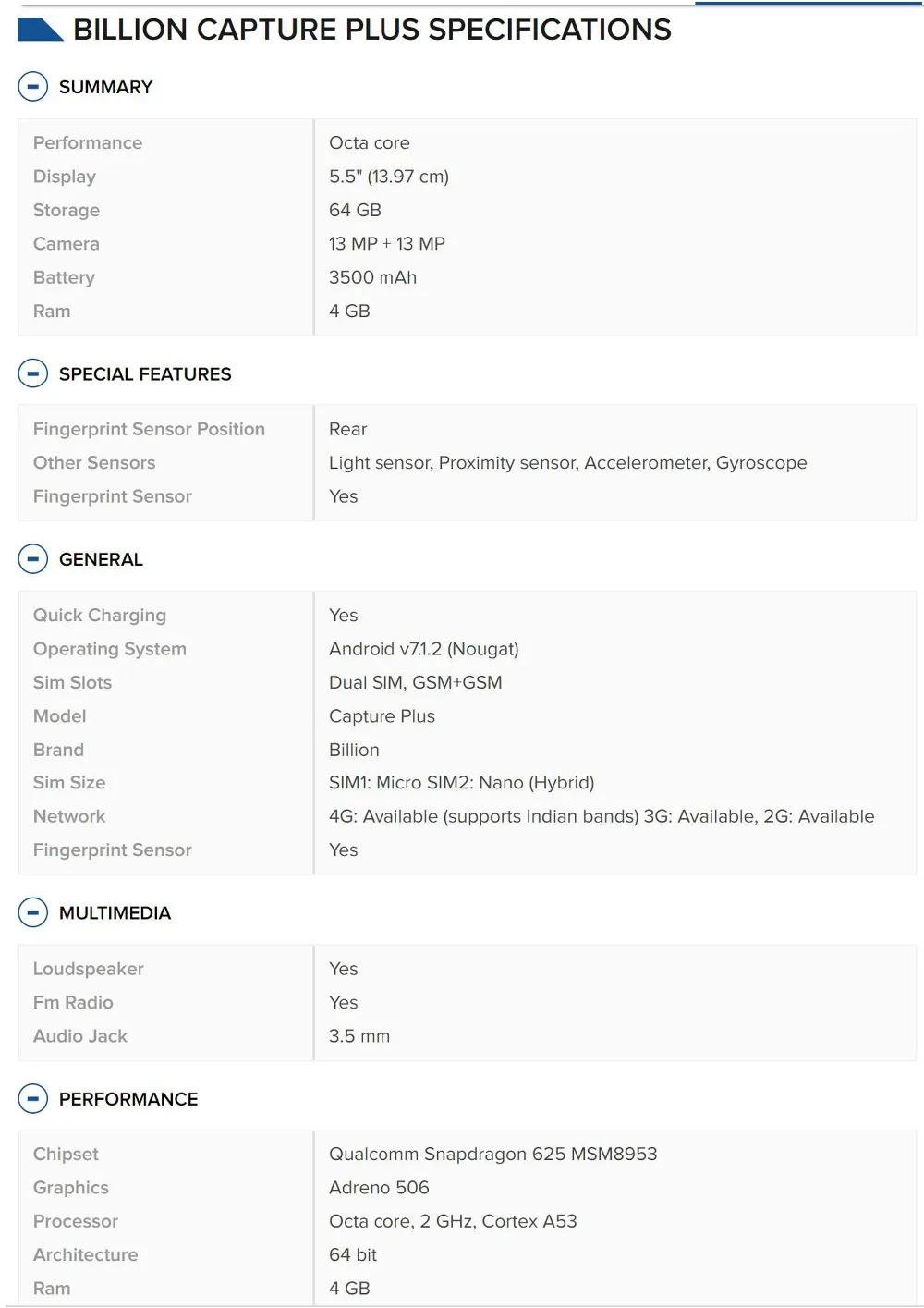Click the 3500 mAh battery value
Viewport: 924px width, 1308px height.
pyautogui.click(x=372, y=277)
